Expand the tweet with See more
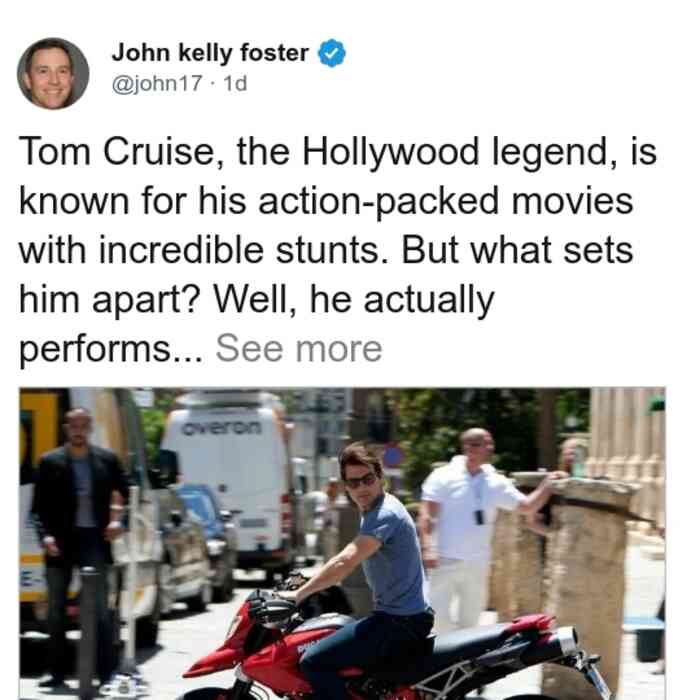This screenshot has width=700, height=700. 299,348
